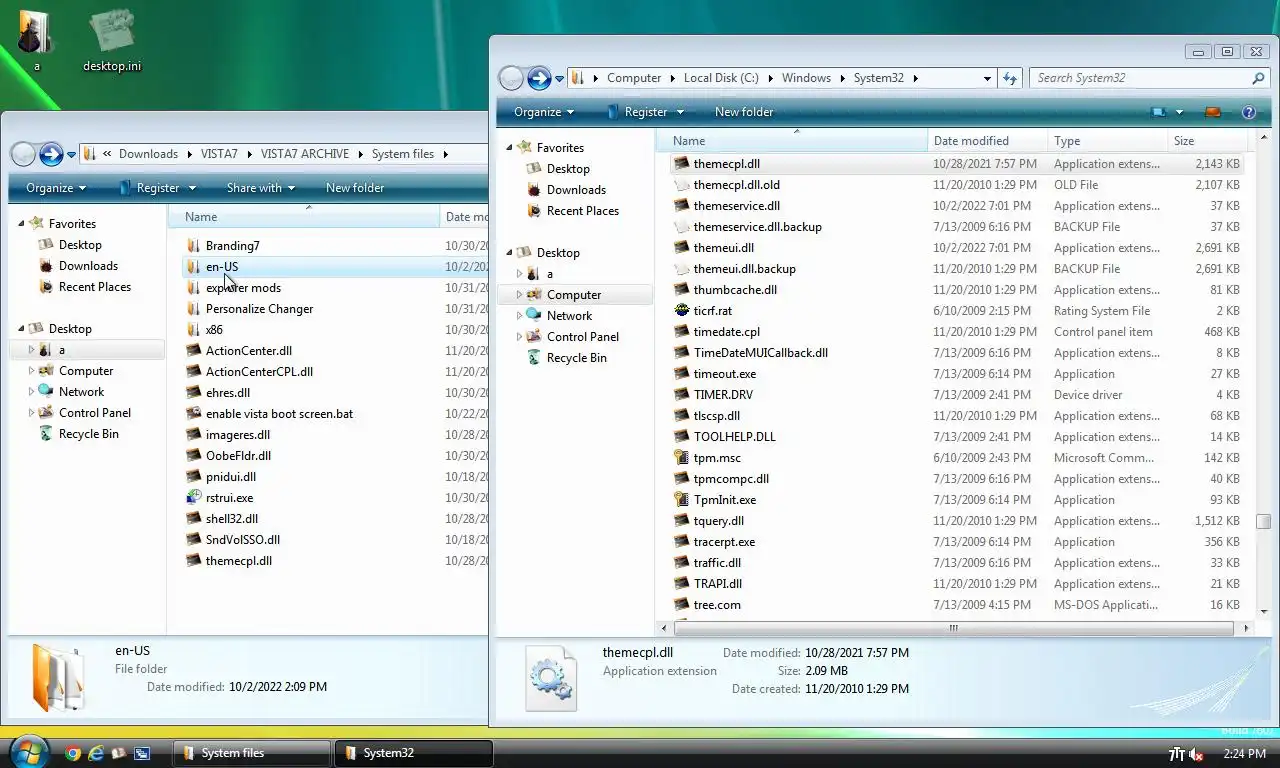Select the TpmInit.exe file icon
Image resolution: width=1280 pixels, height=768 pixels.
tap(682, 500)
